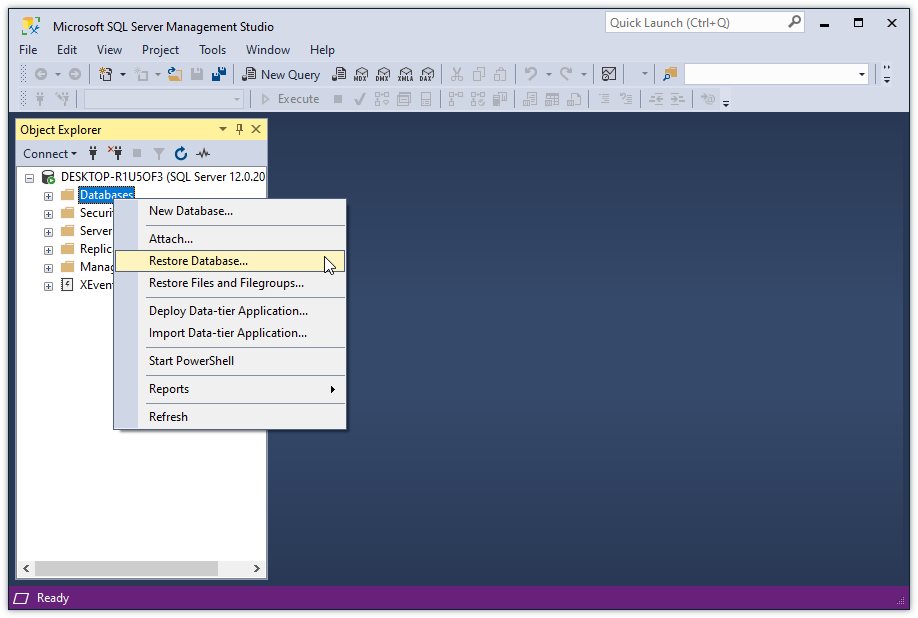Click the Database Engine Query icon
The height and width of the screenshot is (618, 918).
[x=339, y=74]
